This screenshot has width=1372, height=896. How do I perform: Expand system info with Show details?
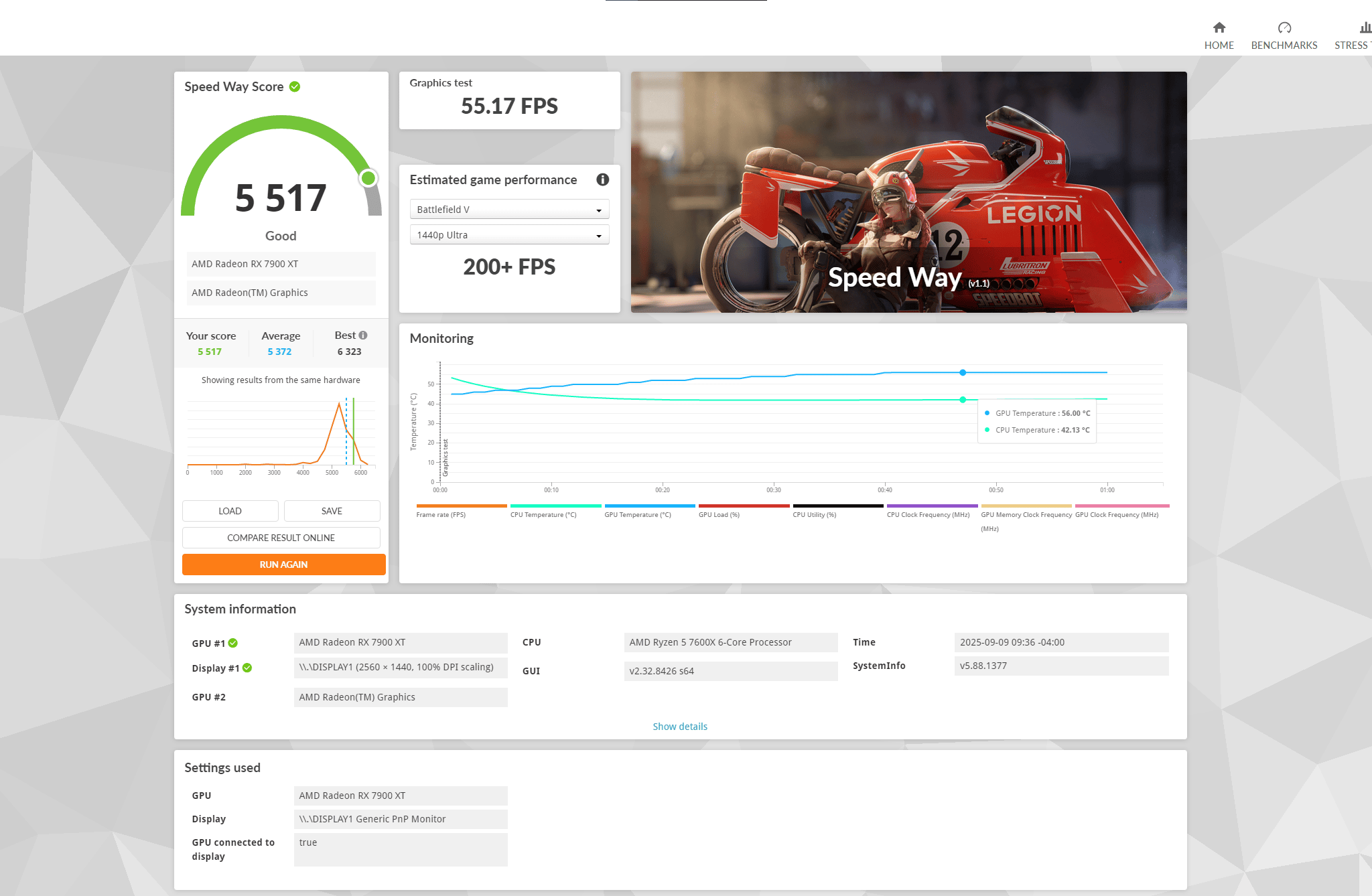click(x=680, y=727)
